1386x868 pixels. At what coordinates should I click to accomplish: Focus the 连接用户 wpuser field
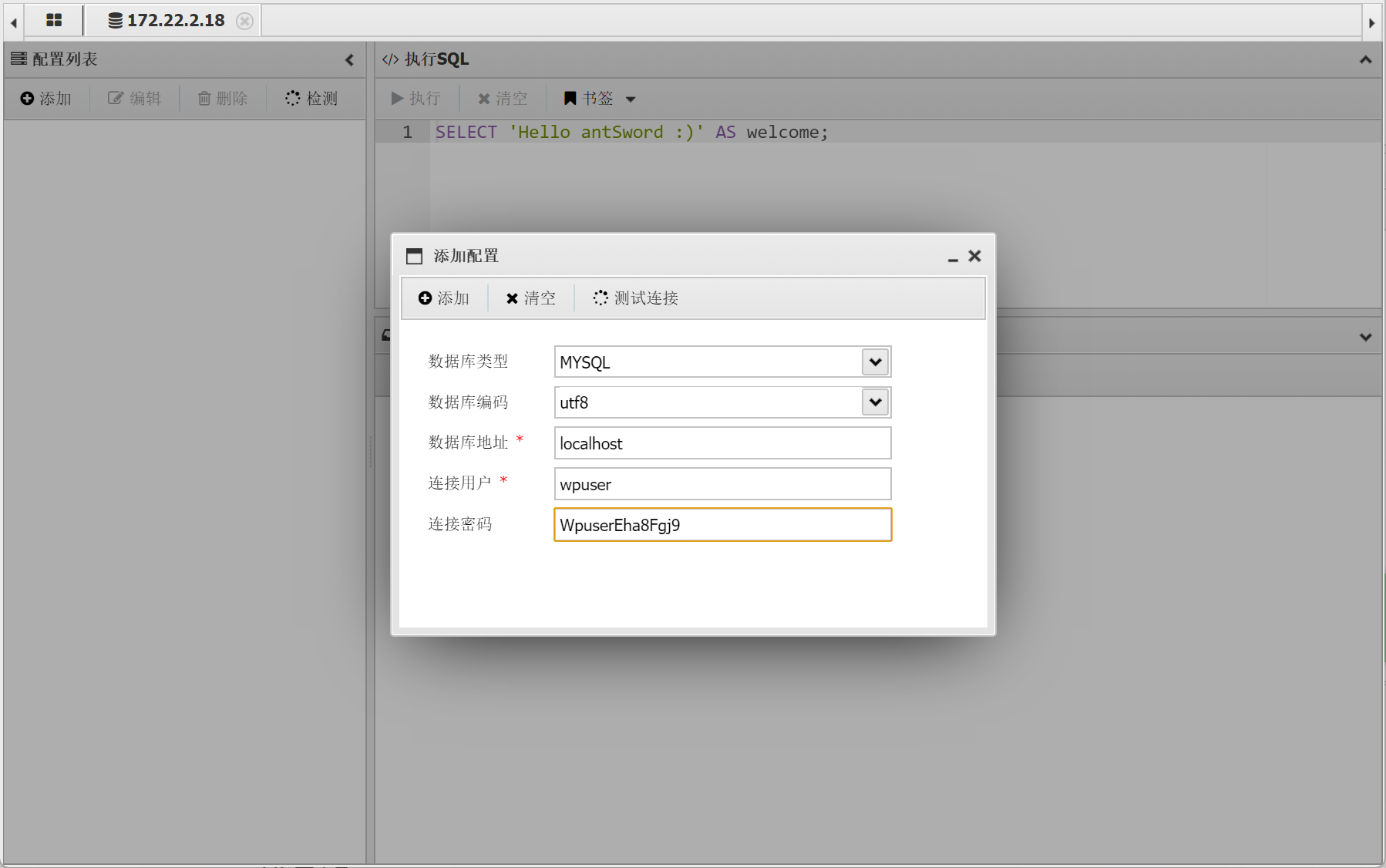tap(722, 484)
